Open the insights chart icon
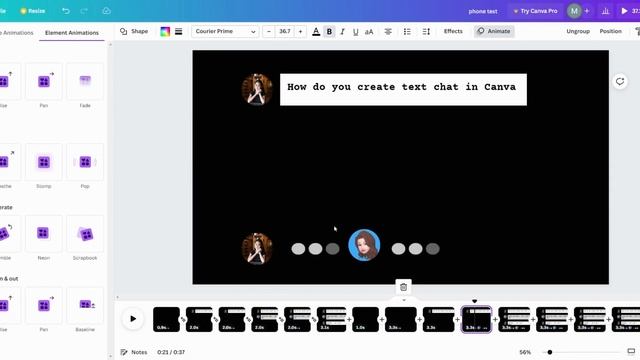 (x=605, y=11)
